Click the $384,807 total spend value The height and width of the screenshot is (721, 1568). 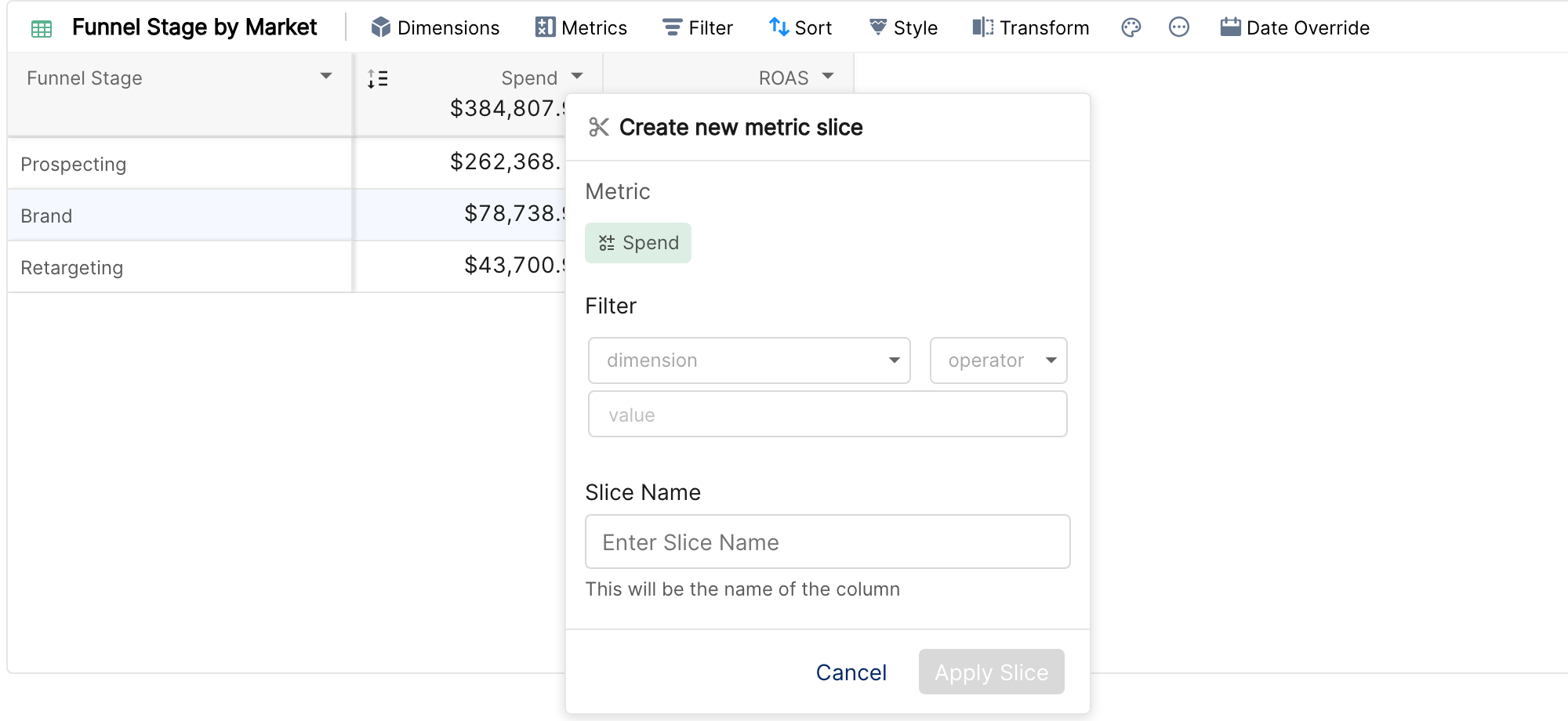(507, 108)
